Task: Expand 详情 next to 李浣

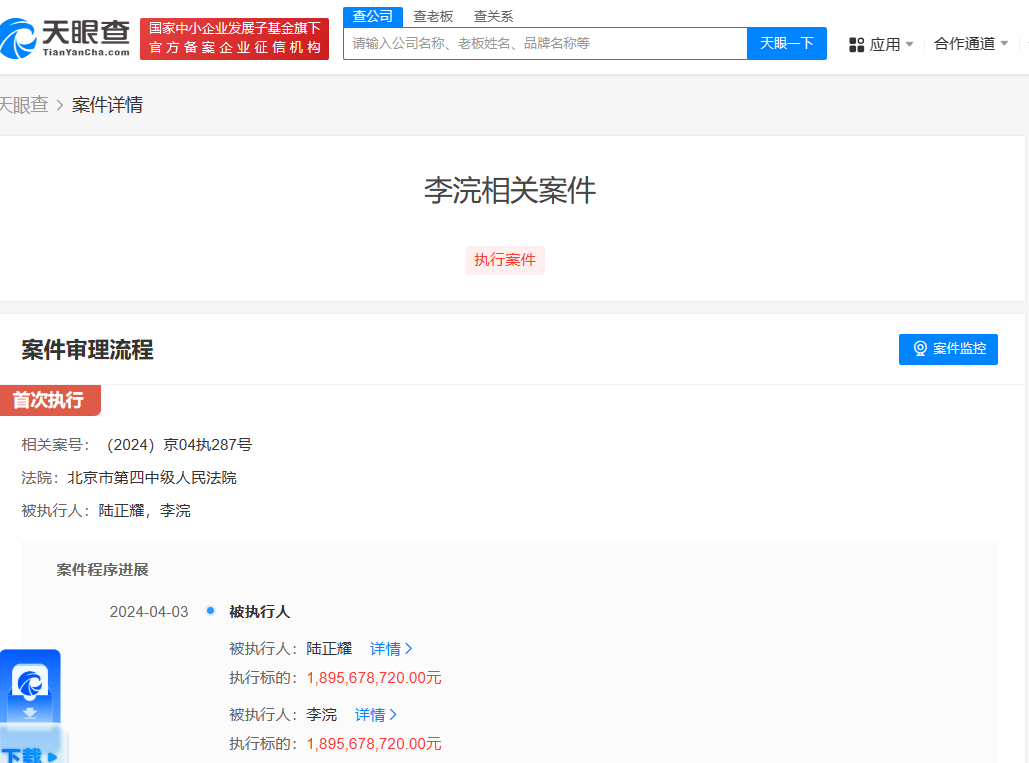Action: [x=375, y=714]
